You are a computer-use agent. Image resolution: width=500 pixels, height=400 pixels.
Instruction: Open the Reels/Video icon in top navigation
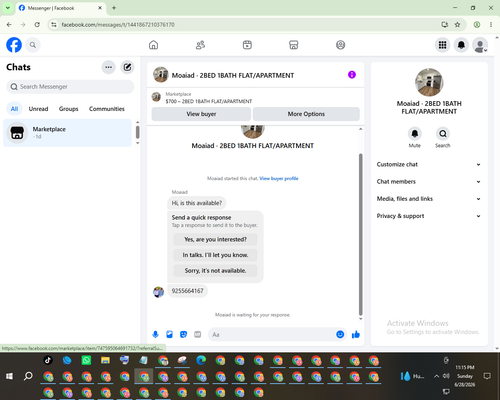tap(247, 45)
